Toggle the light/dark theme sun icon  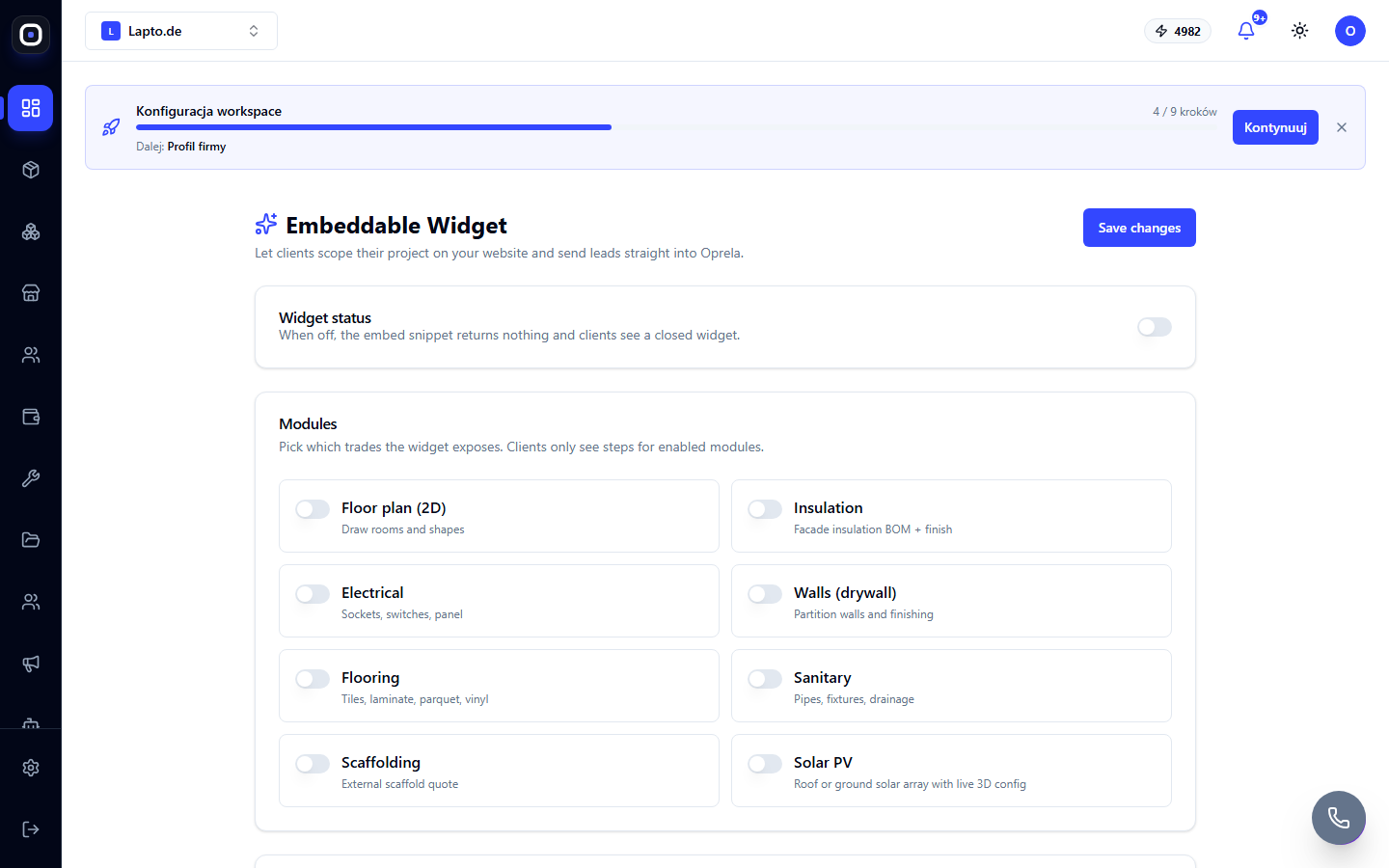pyautogui.click(x=1300, y=31)
